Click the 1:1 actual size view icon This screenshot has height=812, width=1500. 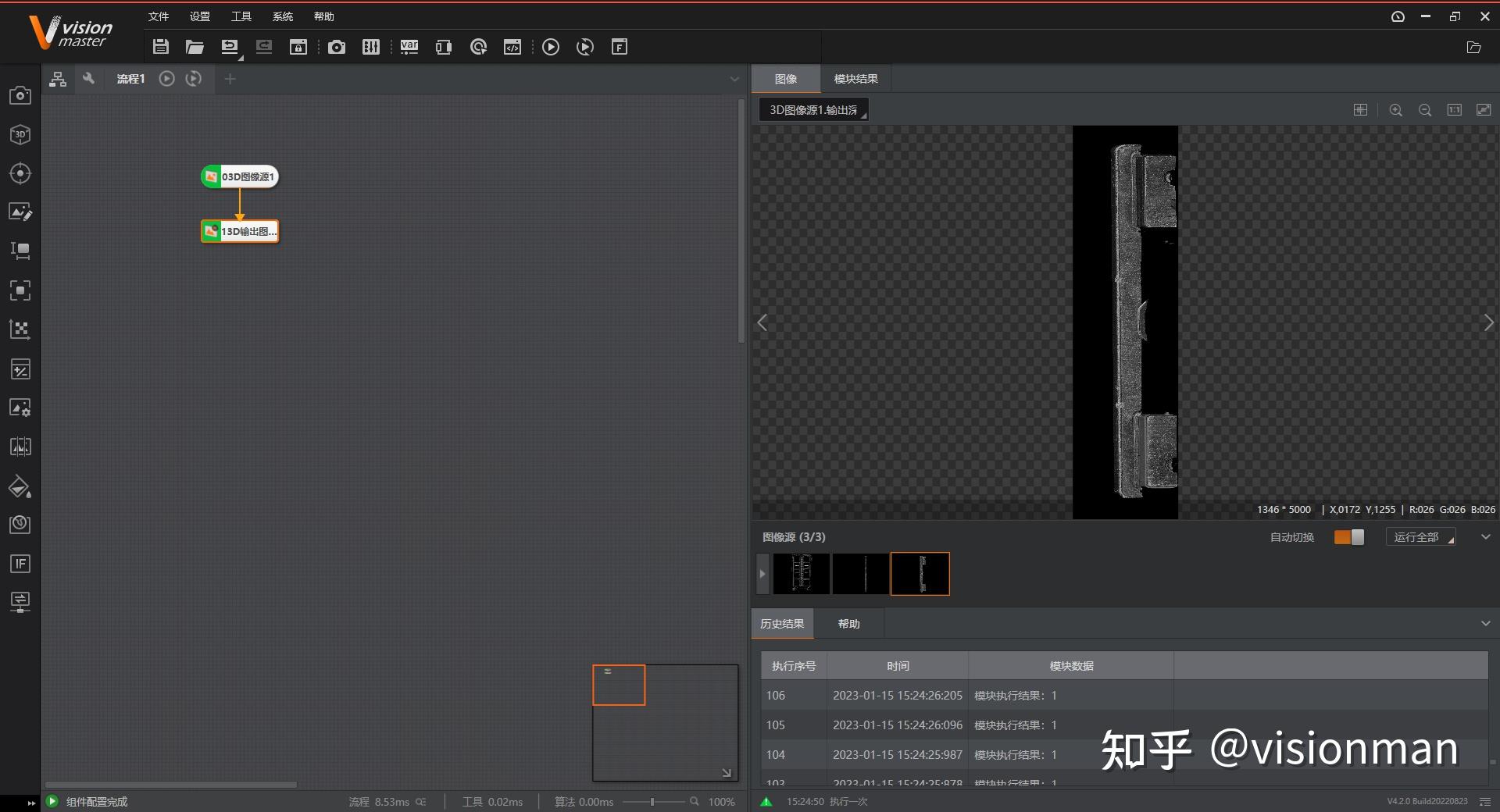(x=1454, y=110)
